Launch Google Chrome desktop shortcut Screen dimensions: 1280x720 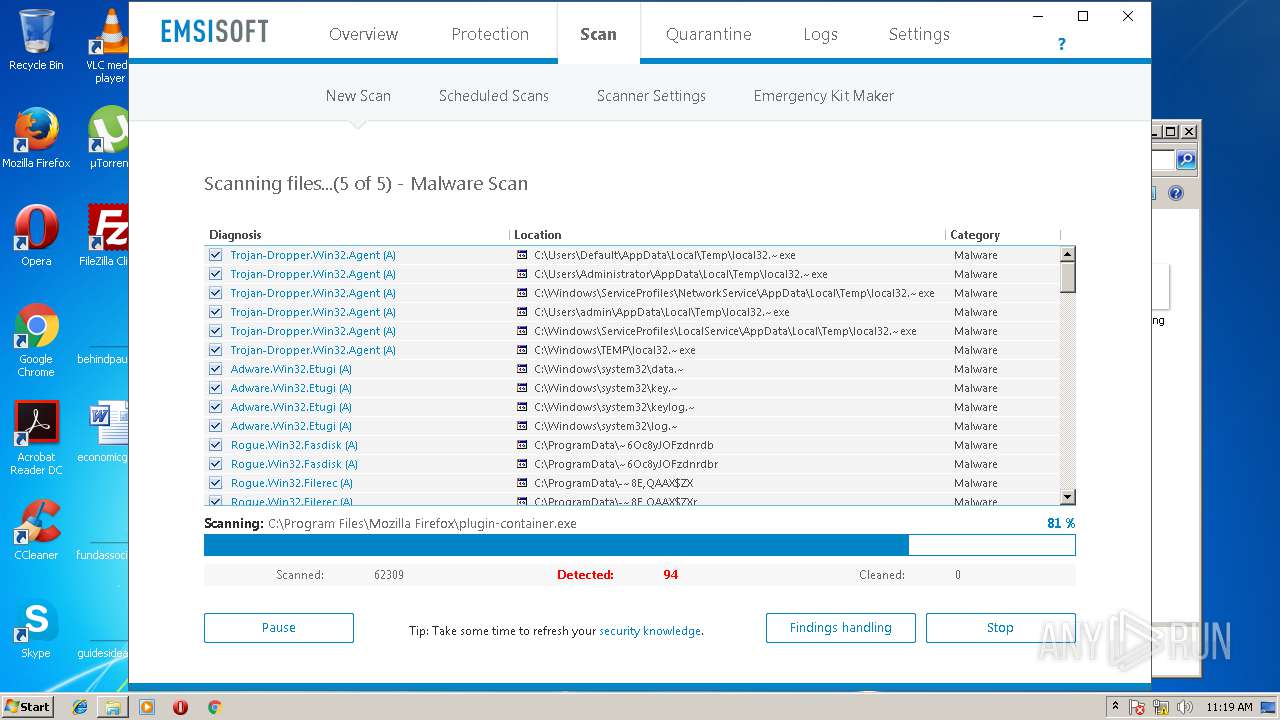(36, 340)
